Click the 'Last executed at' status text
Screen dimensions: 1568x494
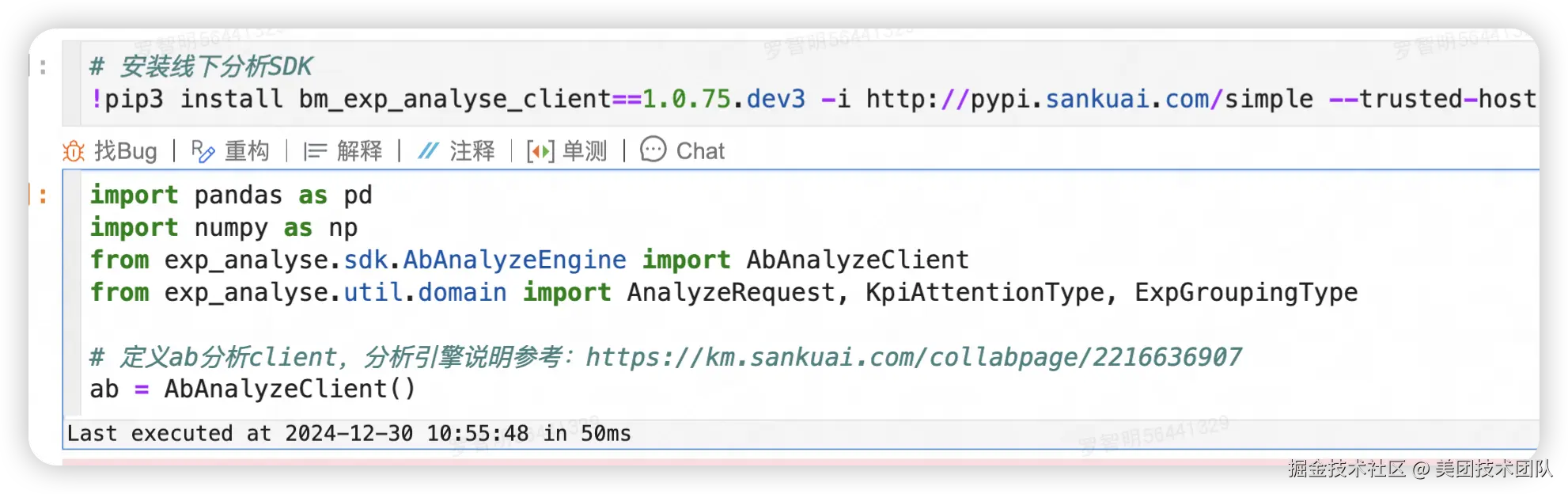coord(348,434)
